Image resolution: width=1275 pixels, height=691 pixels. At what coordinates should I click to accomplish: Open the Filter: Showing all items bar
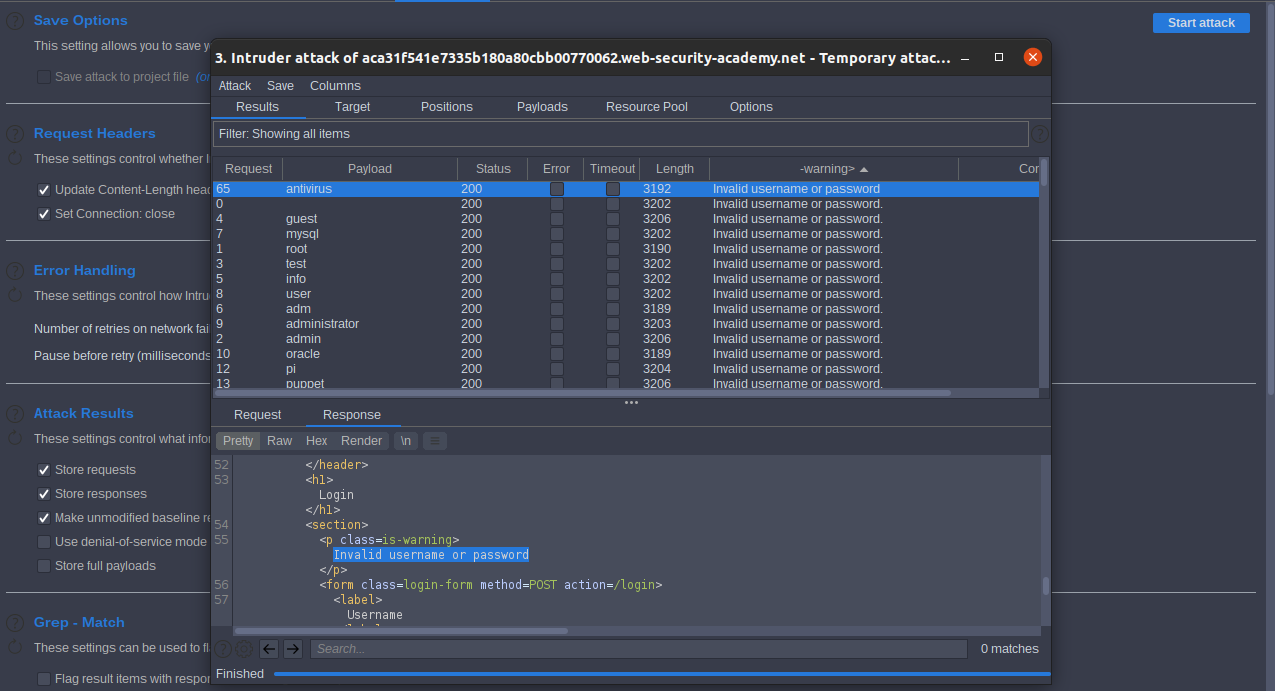(x=620, y=134)
